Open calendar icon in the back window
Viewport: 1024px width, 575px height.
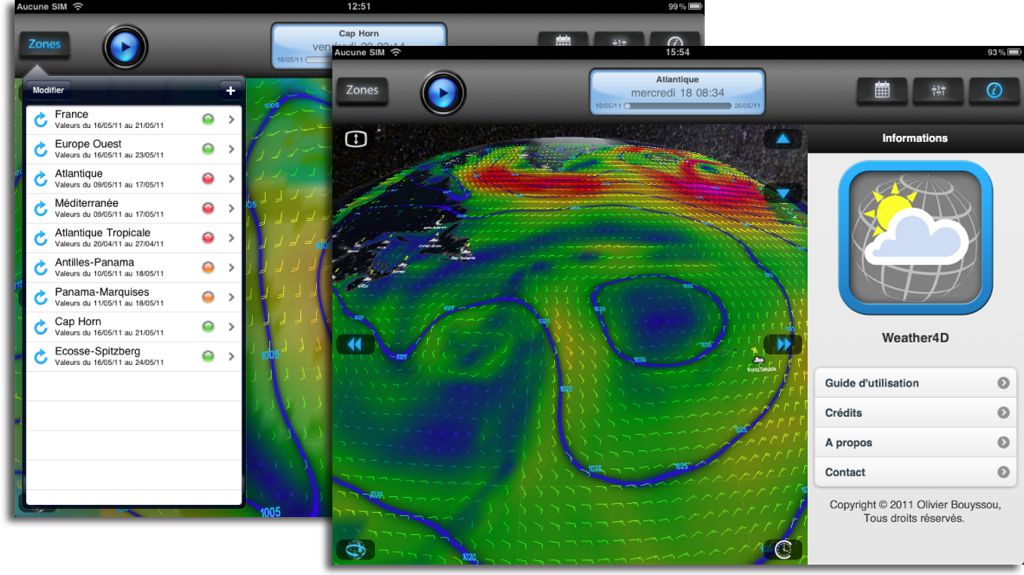(563, 39)
